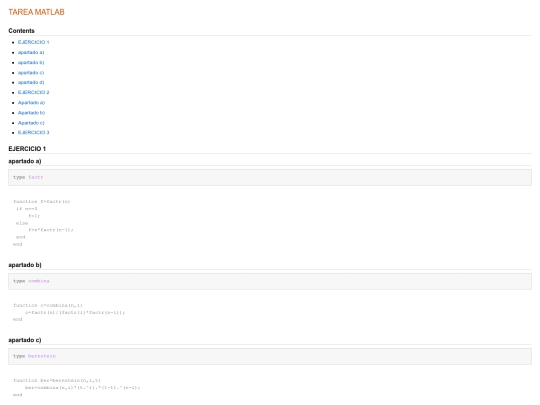This screenshot has height=405, width=540.
Task: Follow the lowercase 'apartado b)' contents link
Action: pos(31,62)
